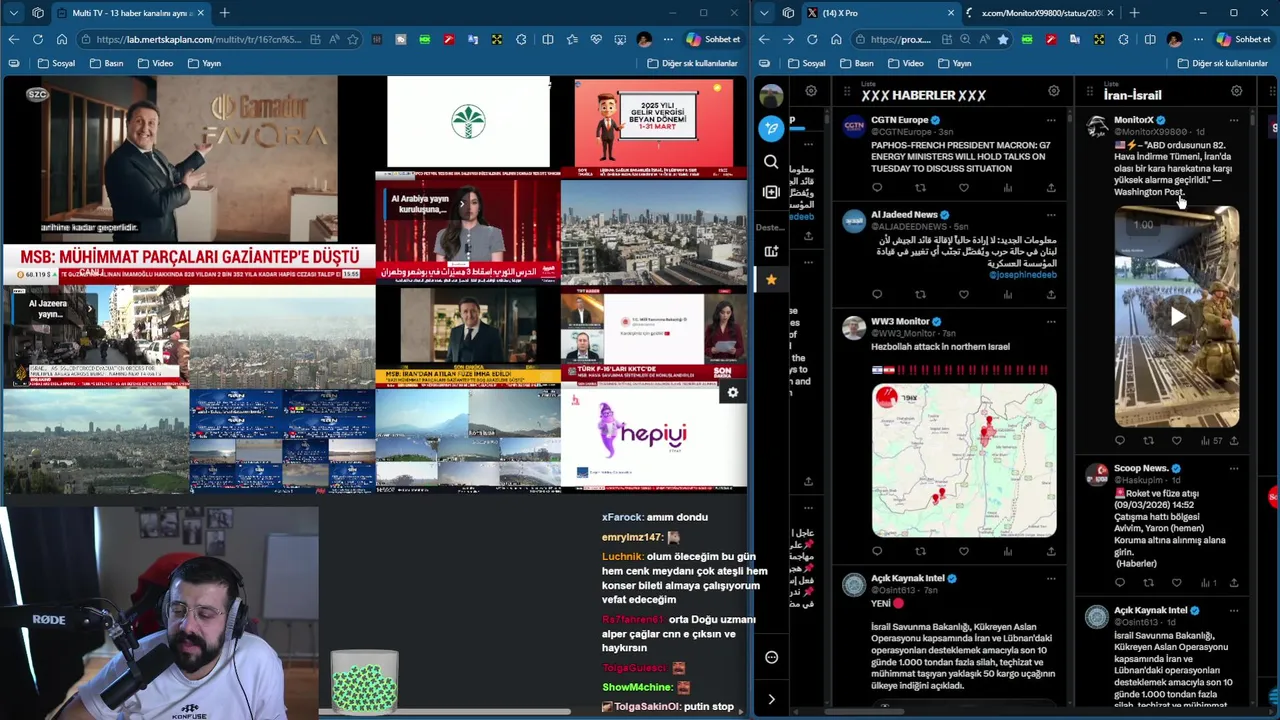Expand the X Pro sidebar with bottom chevron
This screenshot has height=720, width=1280.
coord(771,699)
